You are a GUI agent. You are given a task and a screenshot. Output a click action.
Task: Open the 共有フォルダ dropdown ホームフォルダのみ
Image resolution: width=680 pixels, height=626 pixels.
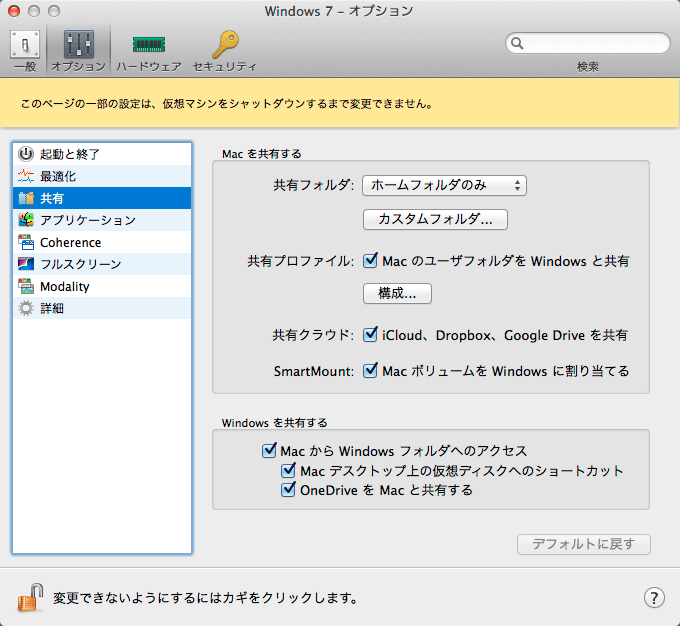pyautogui.click(x=445, y=186)
